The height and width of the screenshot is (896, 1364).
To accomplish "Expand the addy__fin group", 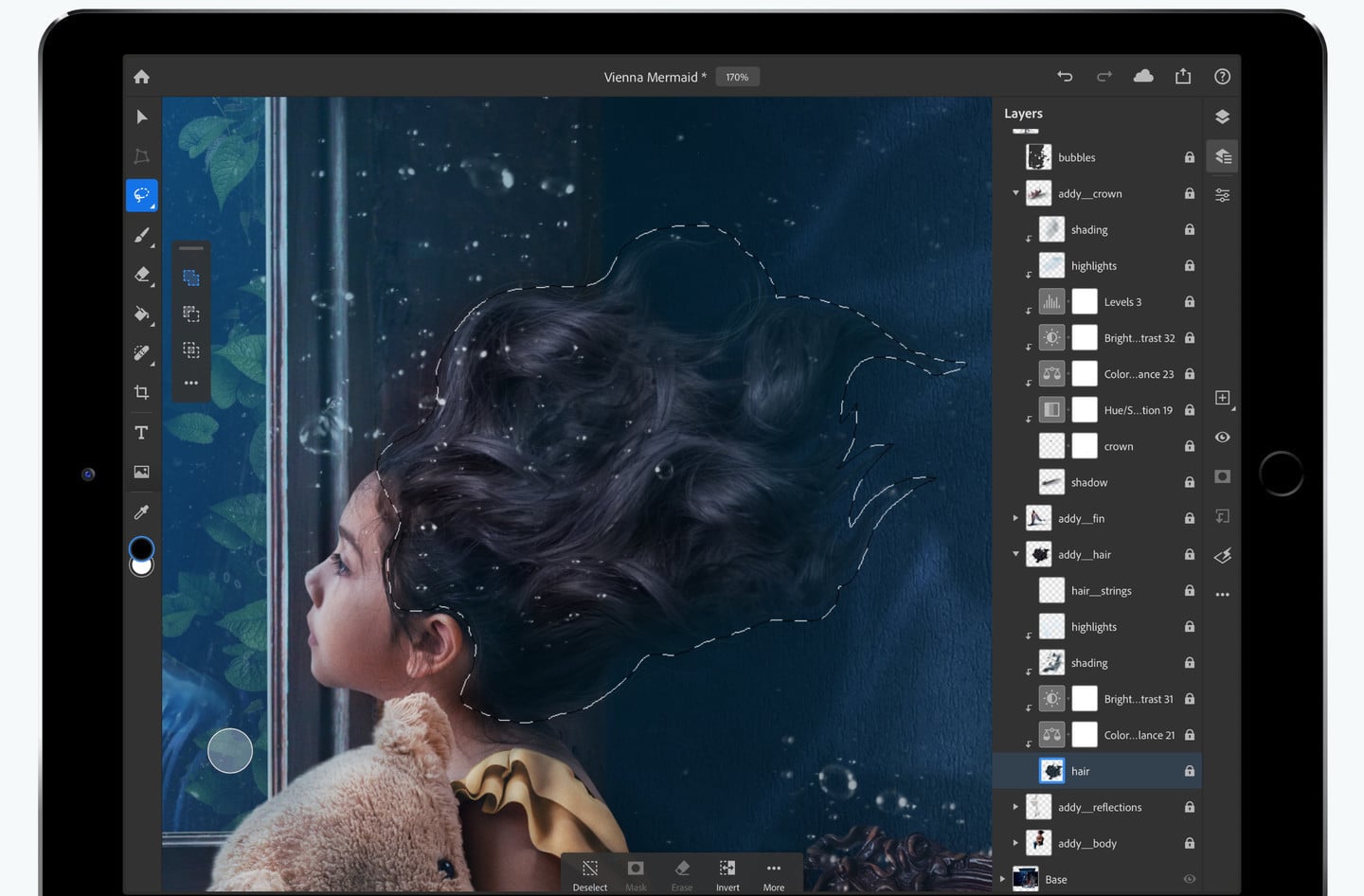I will pyautogui.click(x=1015, y=518).
